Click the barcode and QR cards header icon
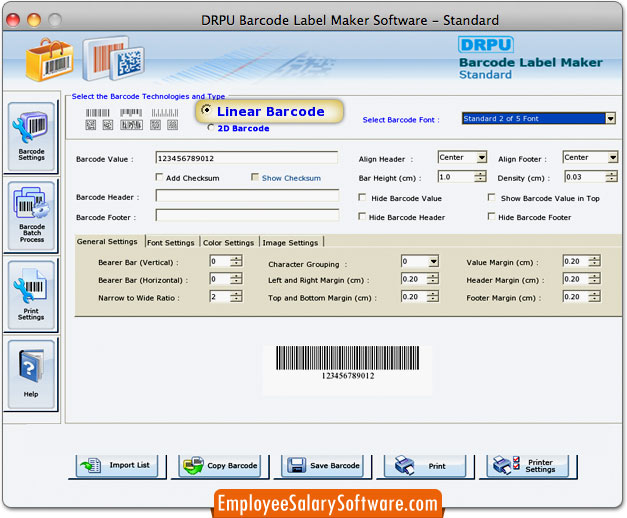Screen dimensions: 627x518 click(x=113, y=59)
